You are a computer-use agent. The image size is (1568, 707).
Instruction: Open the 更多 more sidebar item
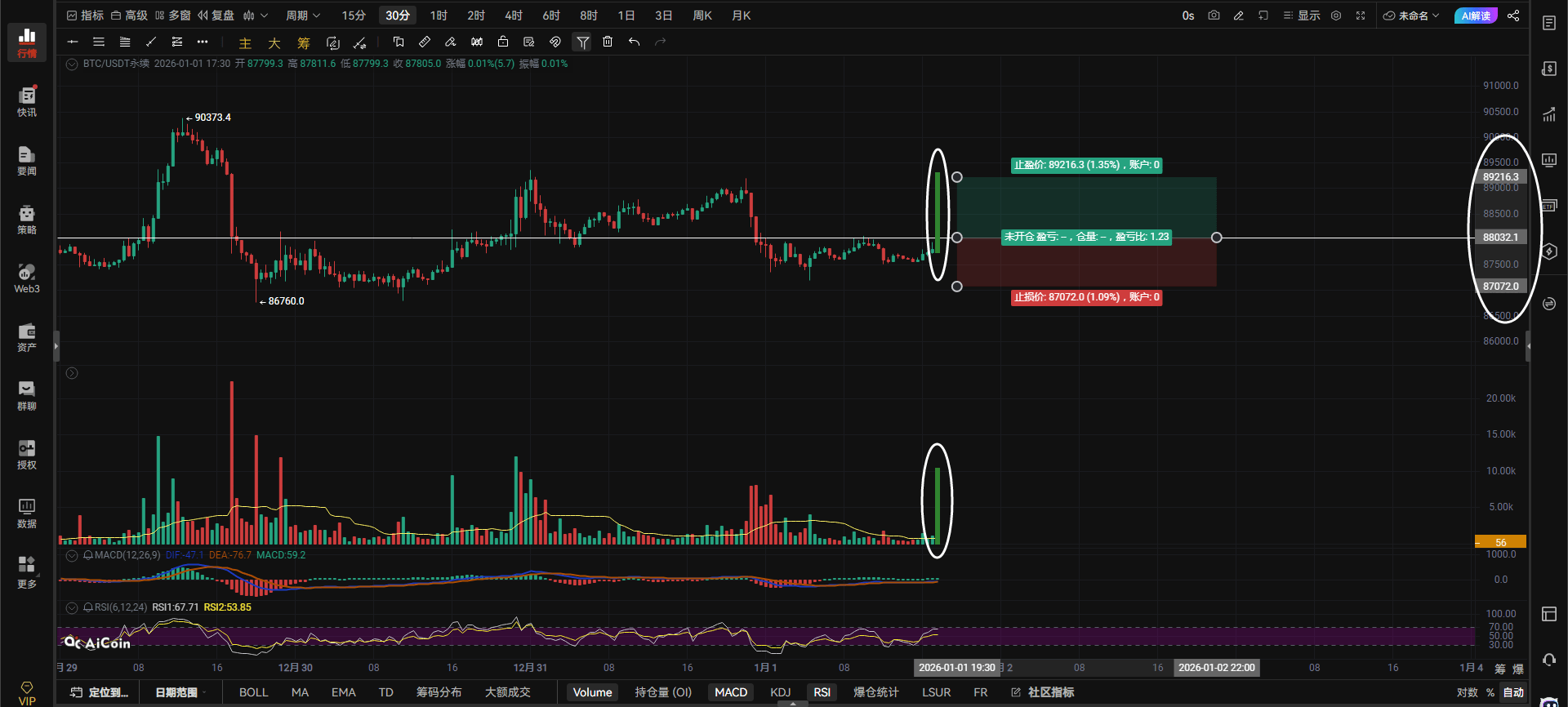[x=27, y=572]
